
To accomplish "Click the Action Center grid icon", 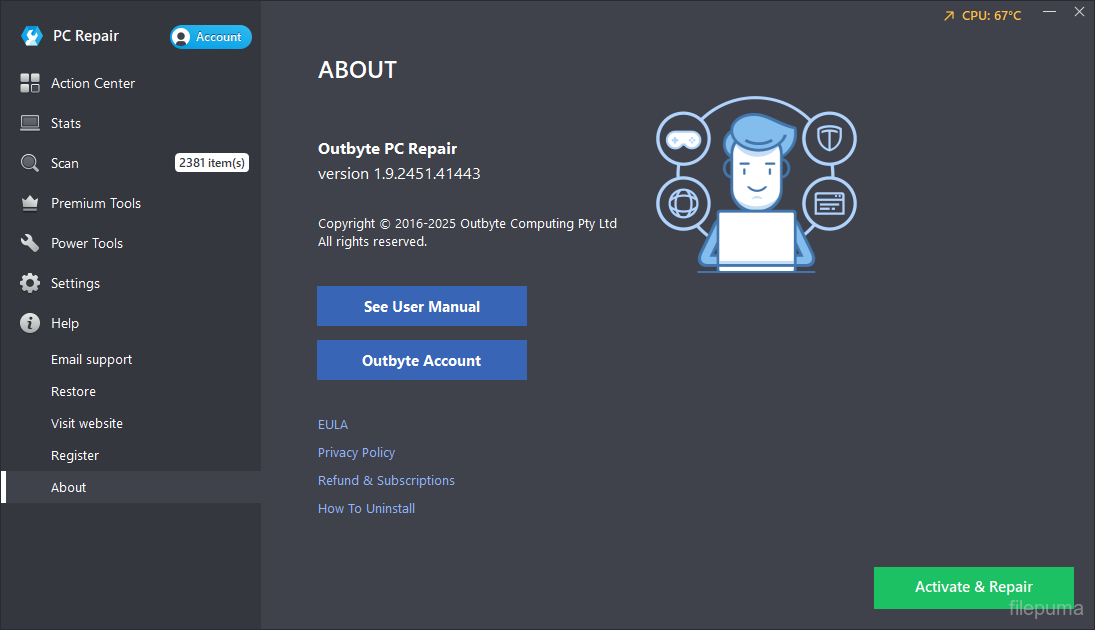I will coord(30,84).
